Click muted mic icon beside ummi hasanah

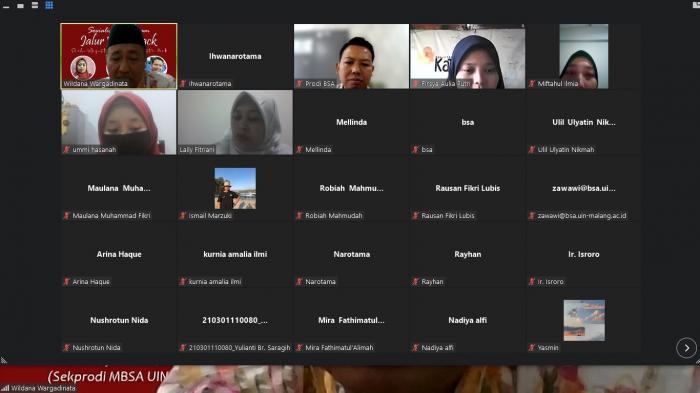coord(67,150)
